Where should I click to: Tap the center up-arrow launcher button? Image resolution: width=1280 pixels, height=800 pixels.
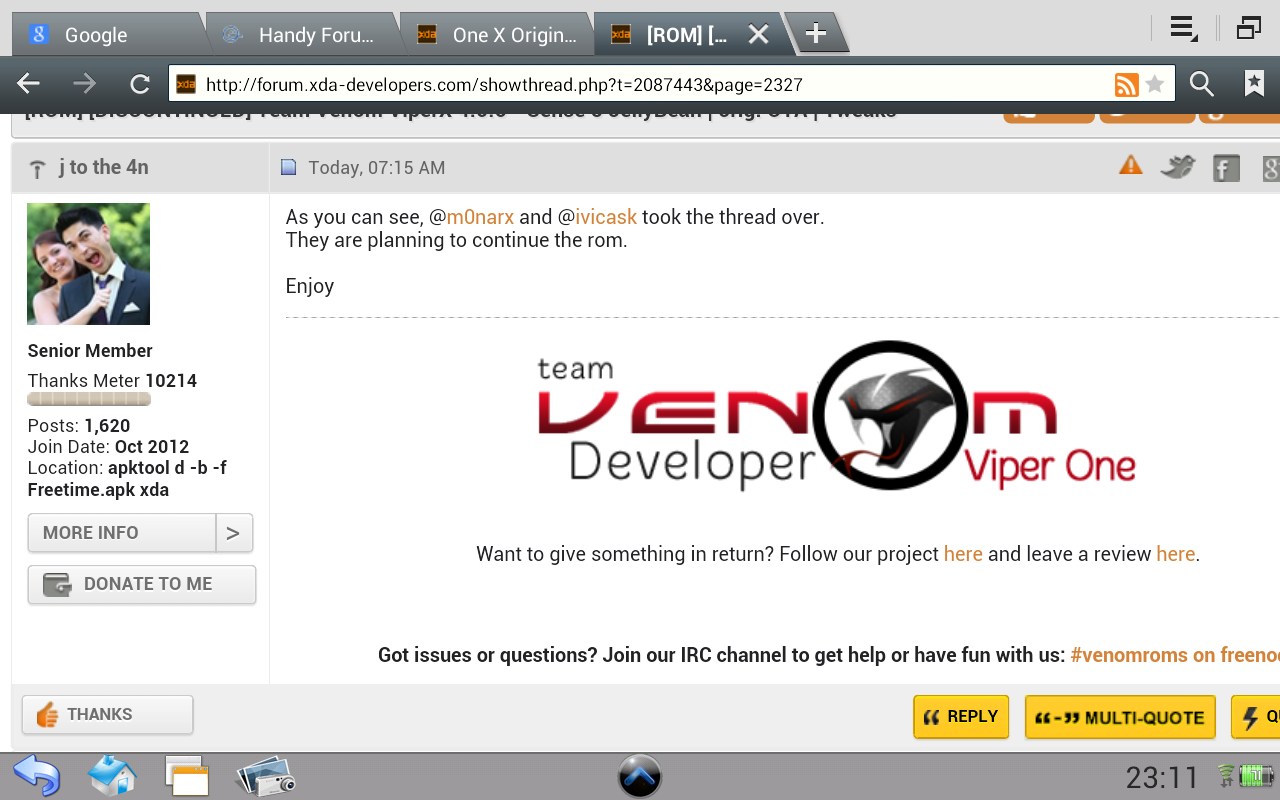click(x=640, y=776)
